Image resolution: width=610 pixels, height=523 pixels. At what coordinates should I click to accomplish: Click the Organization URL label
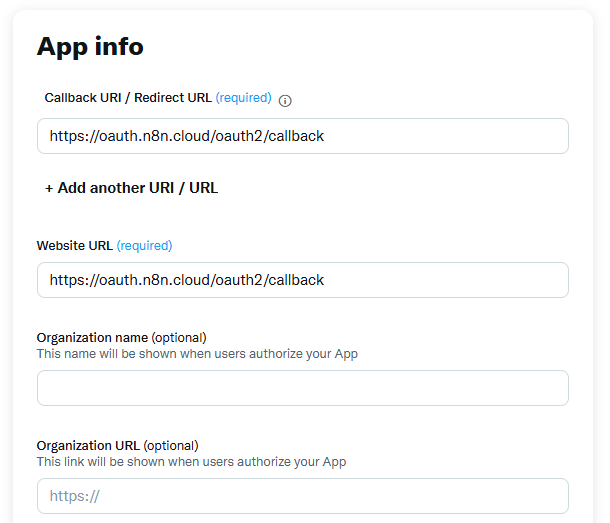coord(88,445)
